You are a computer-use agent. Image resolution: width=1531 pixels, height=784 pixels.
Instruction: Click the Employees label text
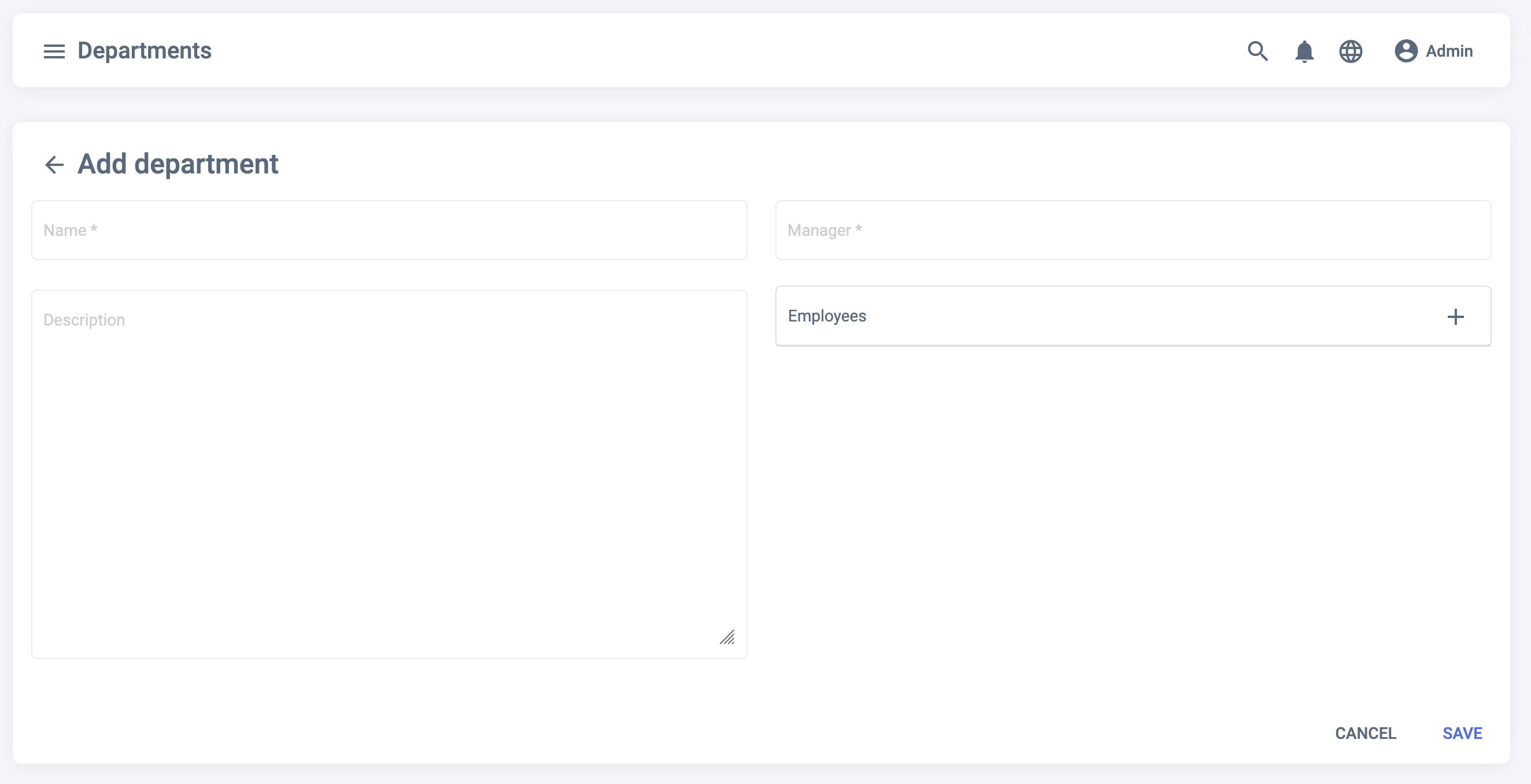click(x=827, y=316)
